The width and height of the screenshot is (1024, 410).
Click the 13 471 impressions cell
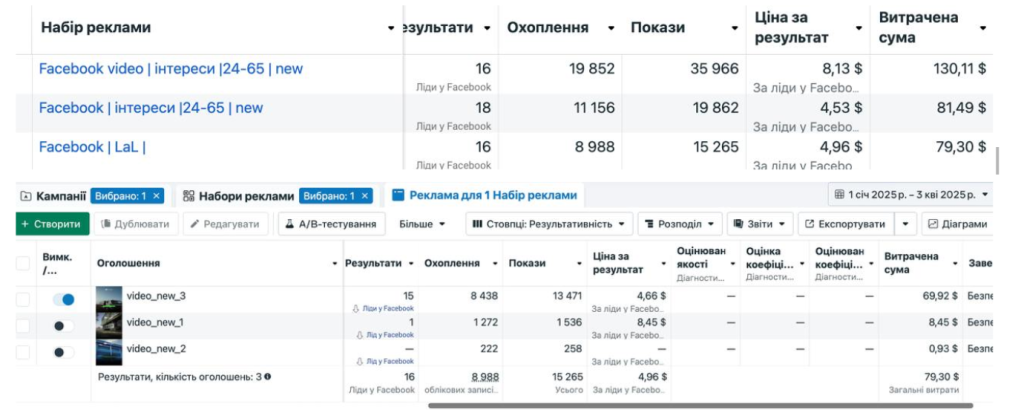[567, 296]
